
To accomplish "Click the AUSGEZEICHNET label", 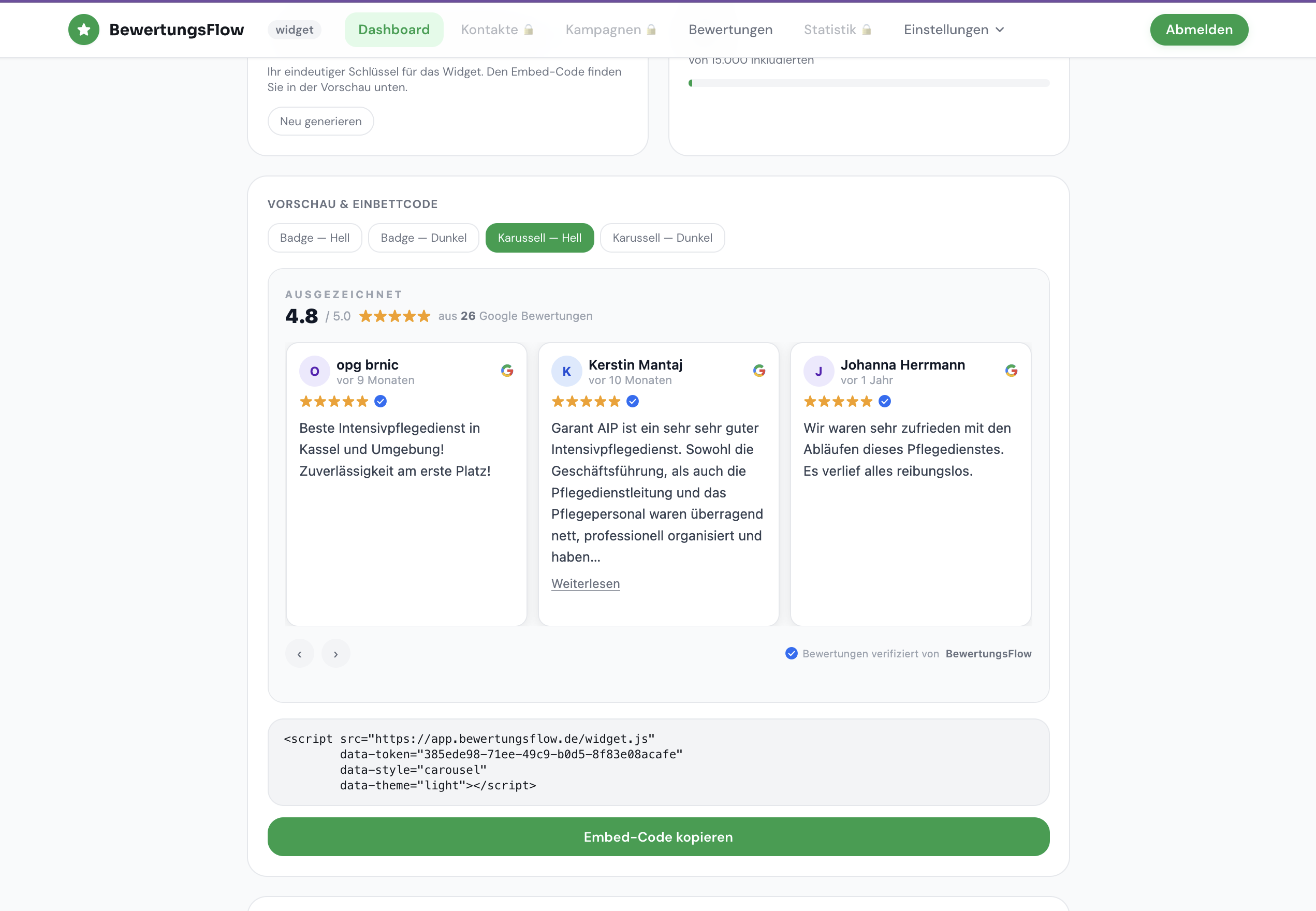I will pyautogui.click(x=344, y=295).
